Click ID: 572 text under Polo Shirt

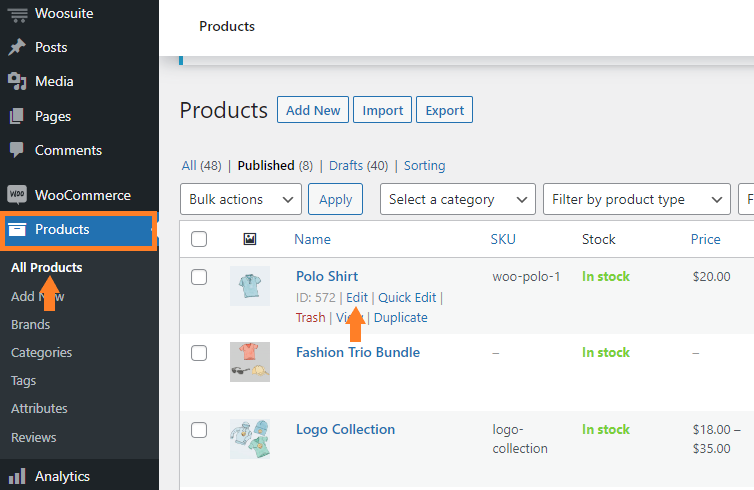point(316,298)
